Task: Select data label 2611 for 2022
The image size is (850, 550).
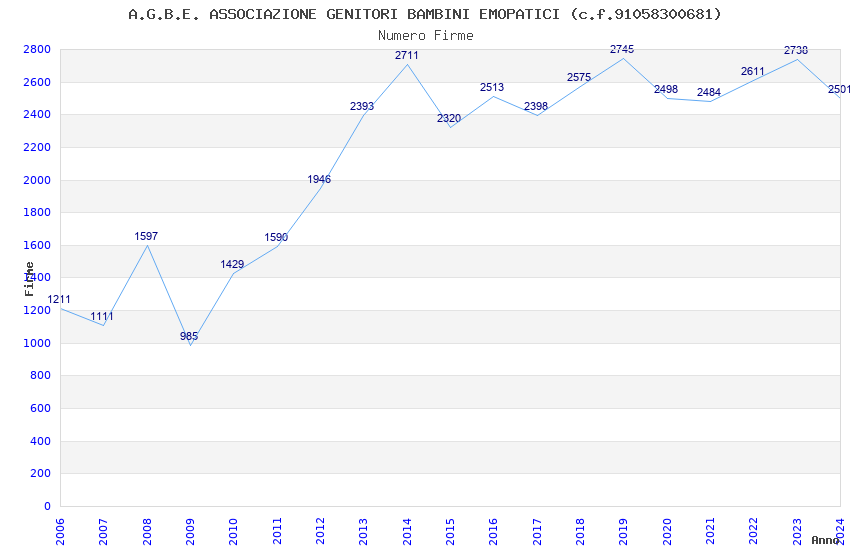Action: (753, 72)
